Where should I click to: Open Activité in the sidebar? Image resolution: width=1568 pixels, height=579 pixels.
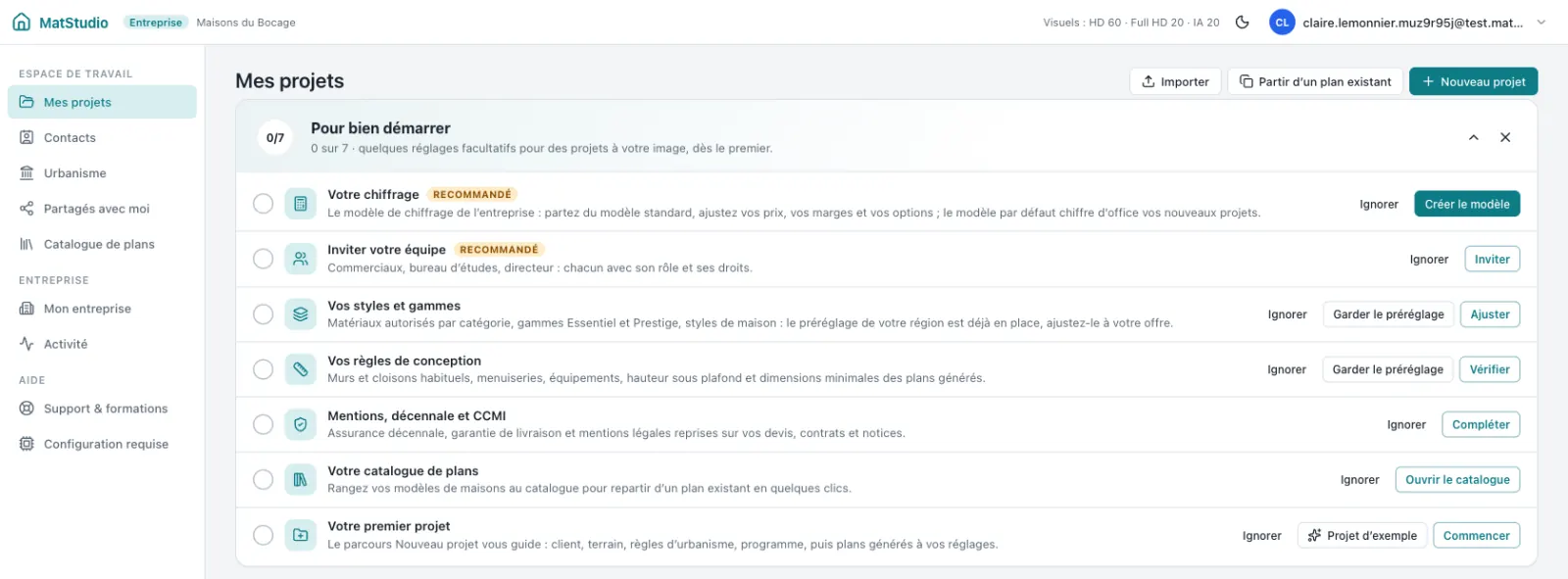click(x=102, y=344)
